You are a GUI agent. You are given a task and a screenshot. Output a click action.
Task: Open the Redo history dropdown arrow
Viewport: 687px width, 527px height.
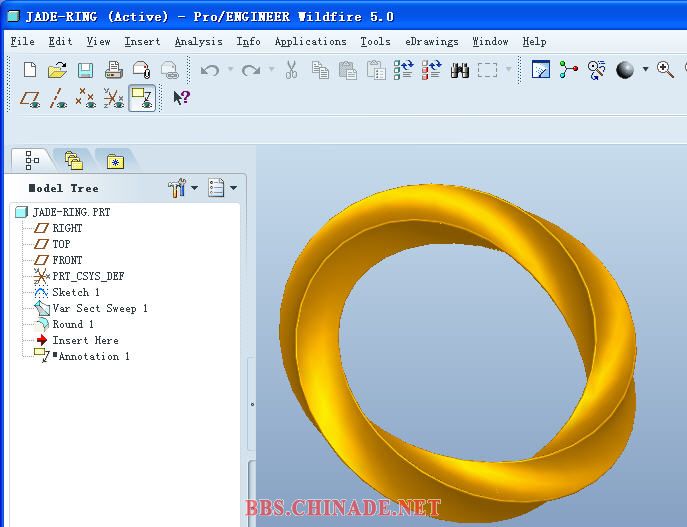coord(271,69)
